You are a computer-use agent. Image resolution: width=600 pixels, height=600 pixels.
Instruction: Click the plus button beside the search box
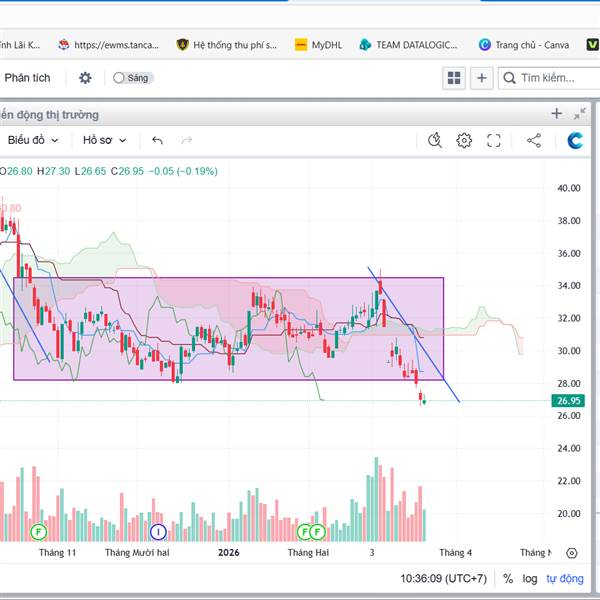coord(482,77)
